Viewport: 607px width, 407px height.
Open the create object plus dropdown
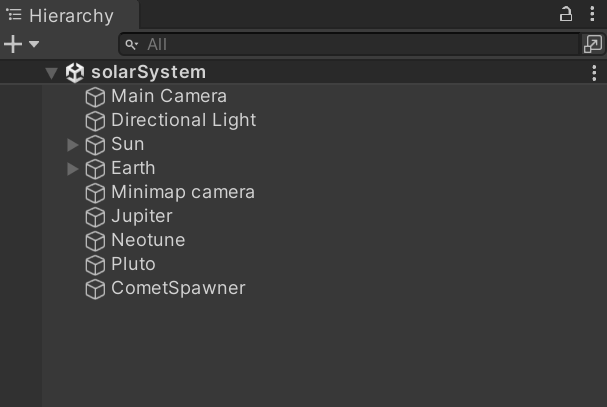click(x=21, y=44)
